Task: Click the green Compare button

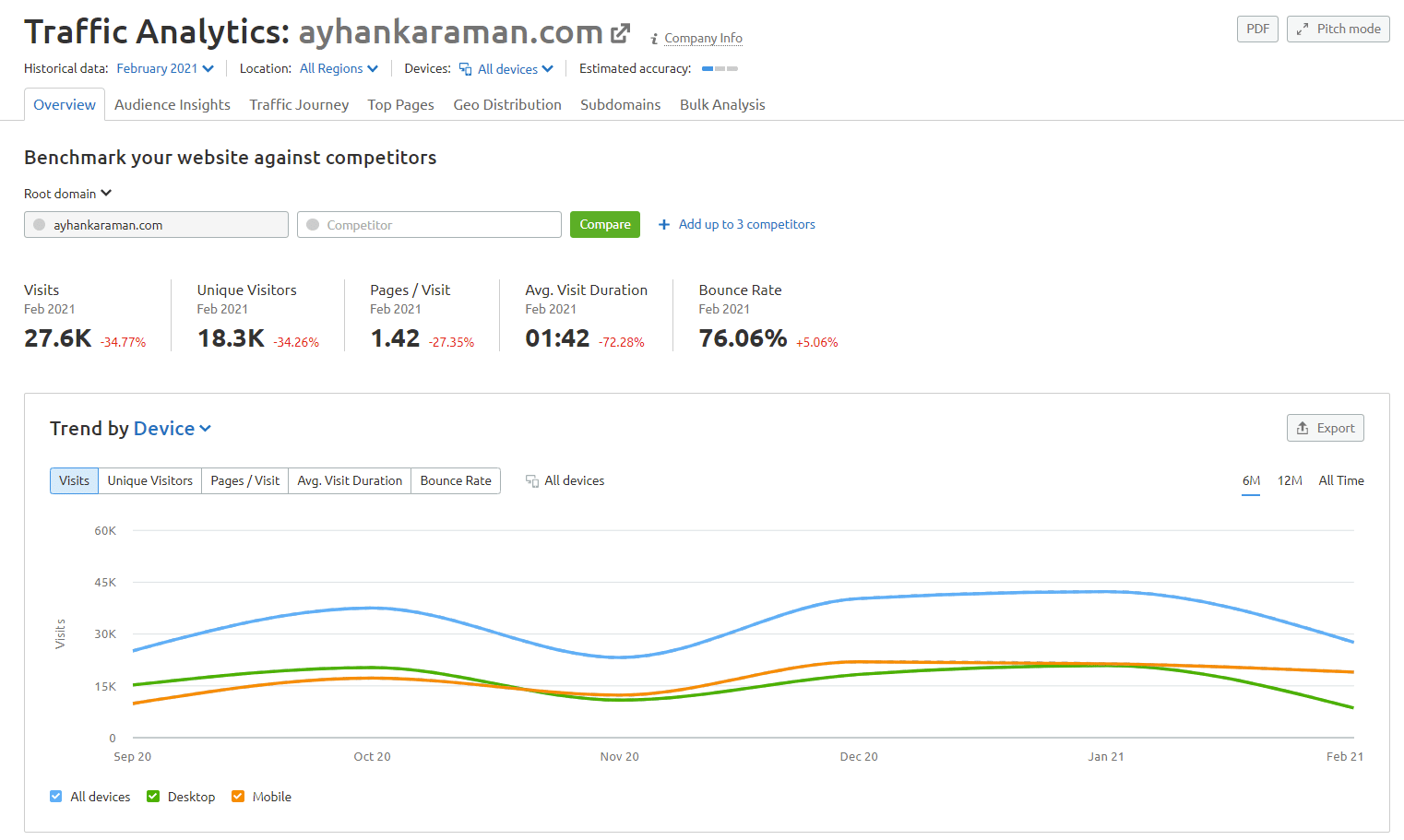Action: click(x=605, y=225)
